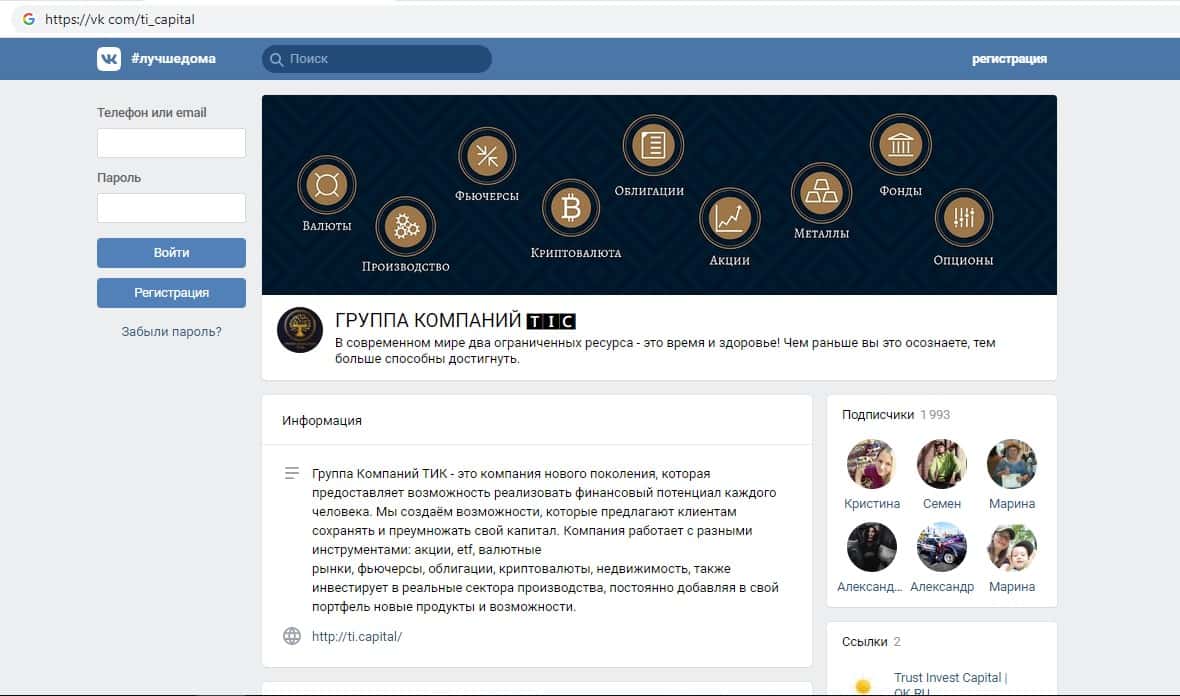
Task: Click the Валюты icon in banner
Action: [x=327, y=184]
